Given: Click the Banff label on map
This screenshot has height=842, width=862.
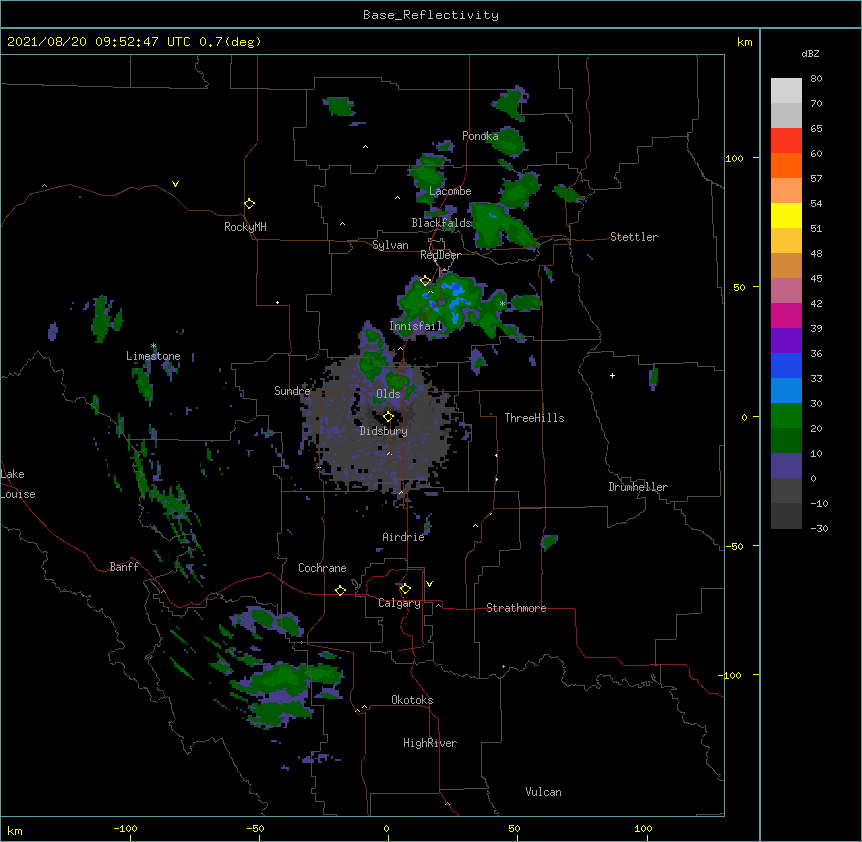Looking at the screenshot, I should [124, 567].
